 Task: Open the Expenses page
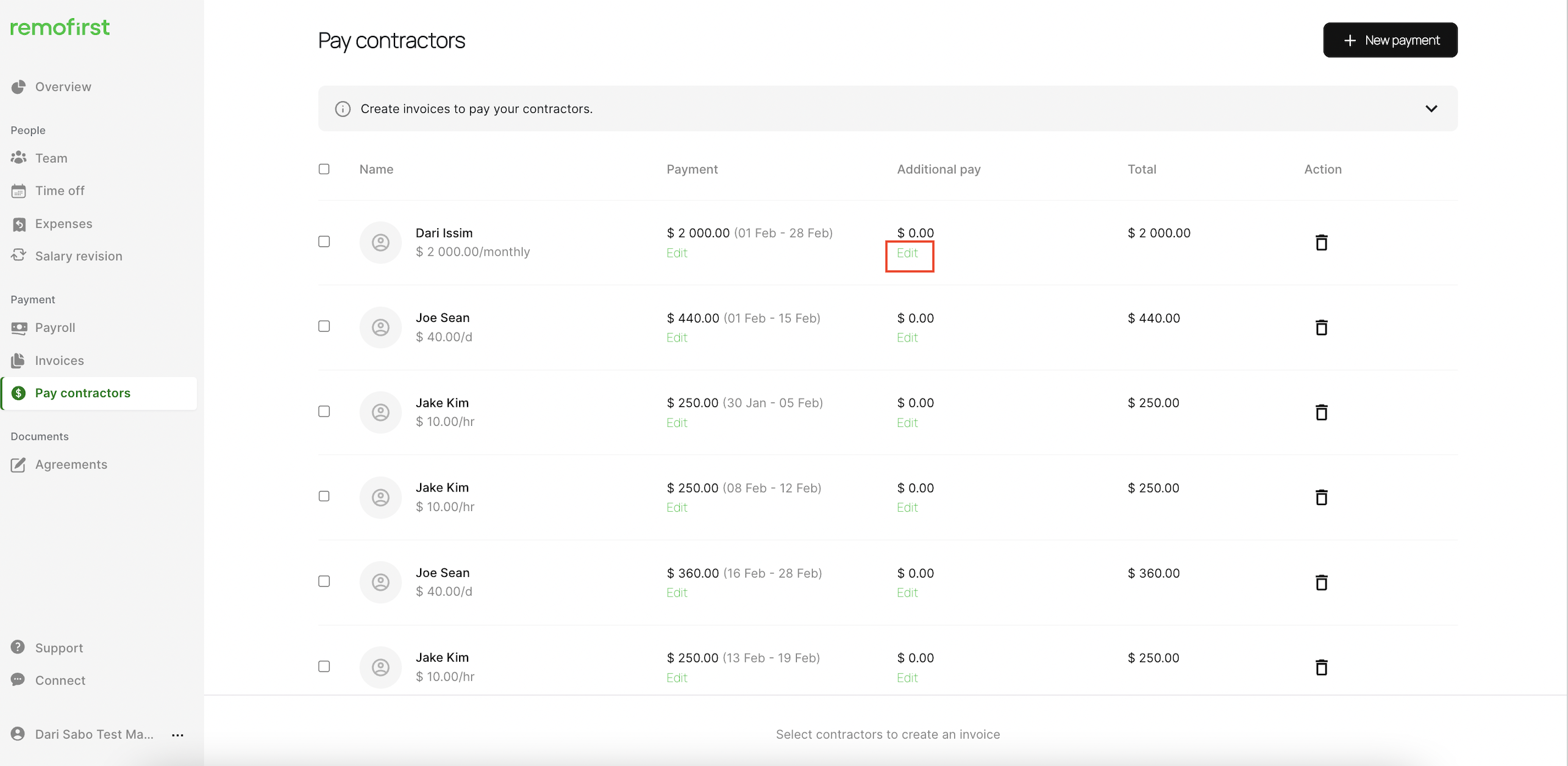(64, 224)
